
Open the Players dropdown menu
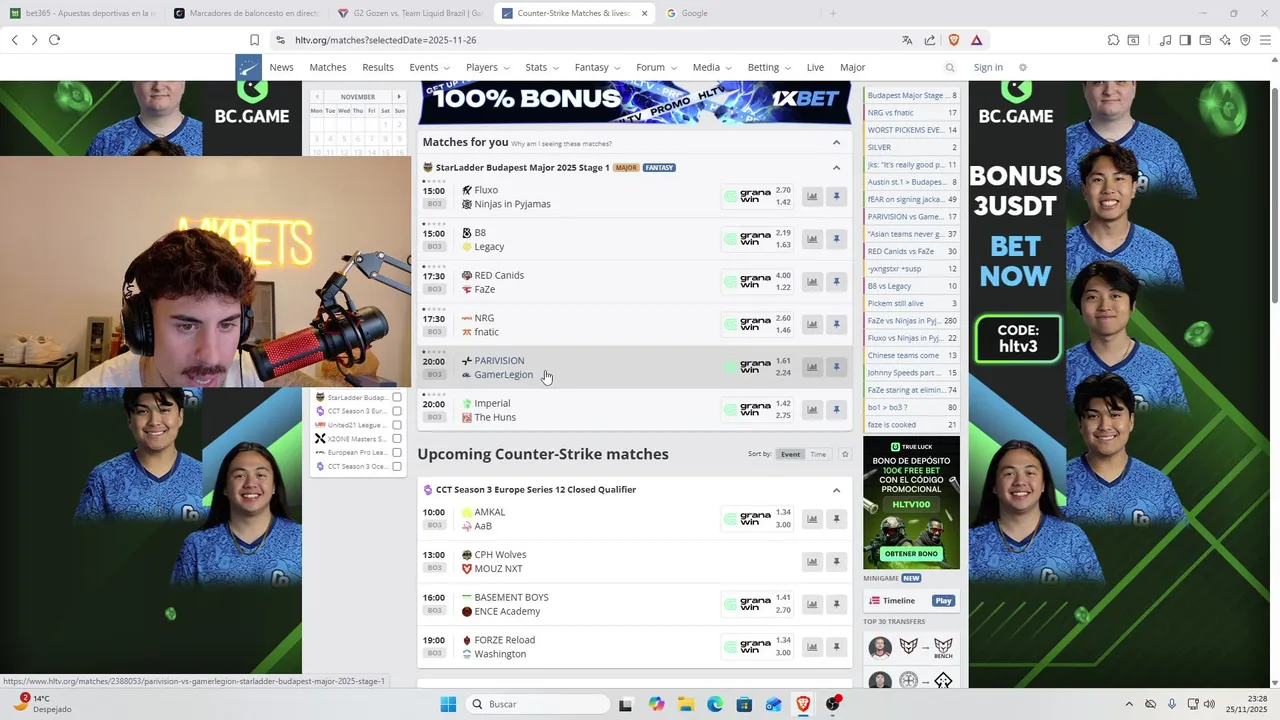coord(487,67)
